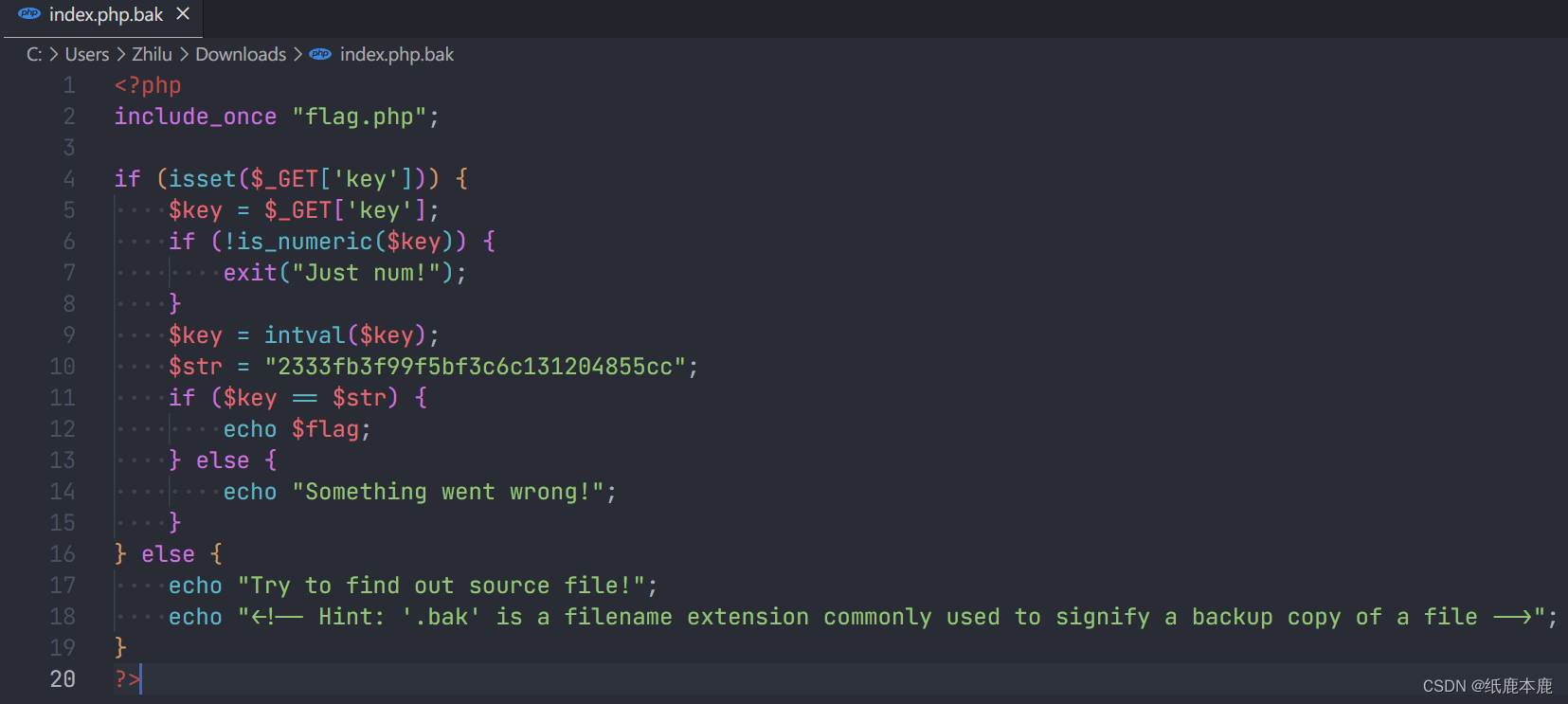This screenshot has width=1568, height=704.
Task: Click '$key' variable on line 5
Action: [196, 210]
